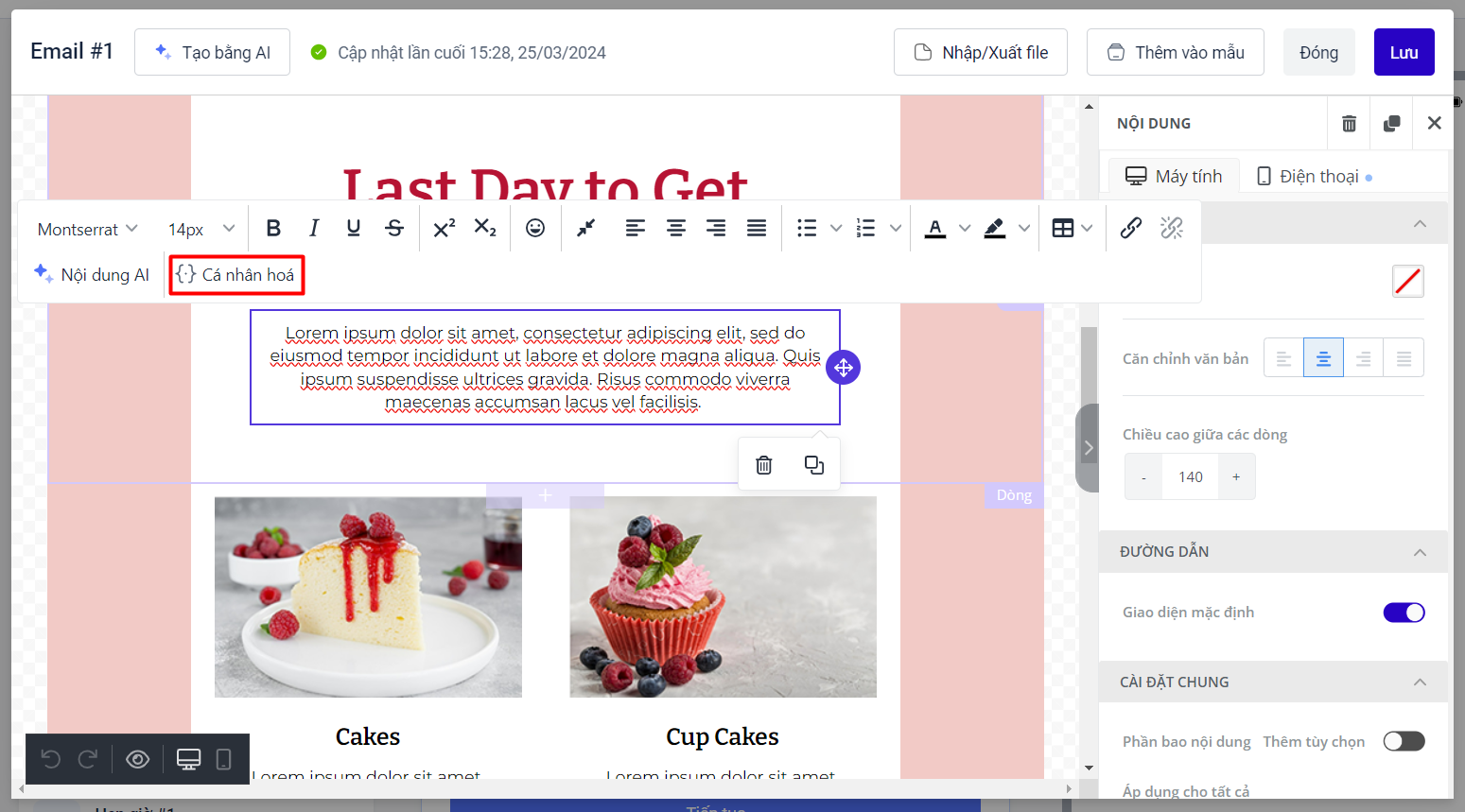Screen dimensions: 1465x812
Task: Click the empty color swatch with red slash
Action: 1407,281
